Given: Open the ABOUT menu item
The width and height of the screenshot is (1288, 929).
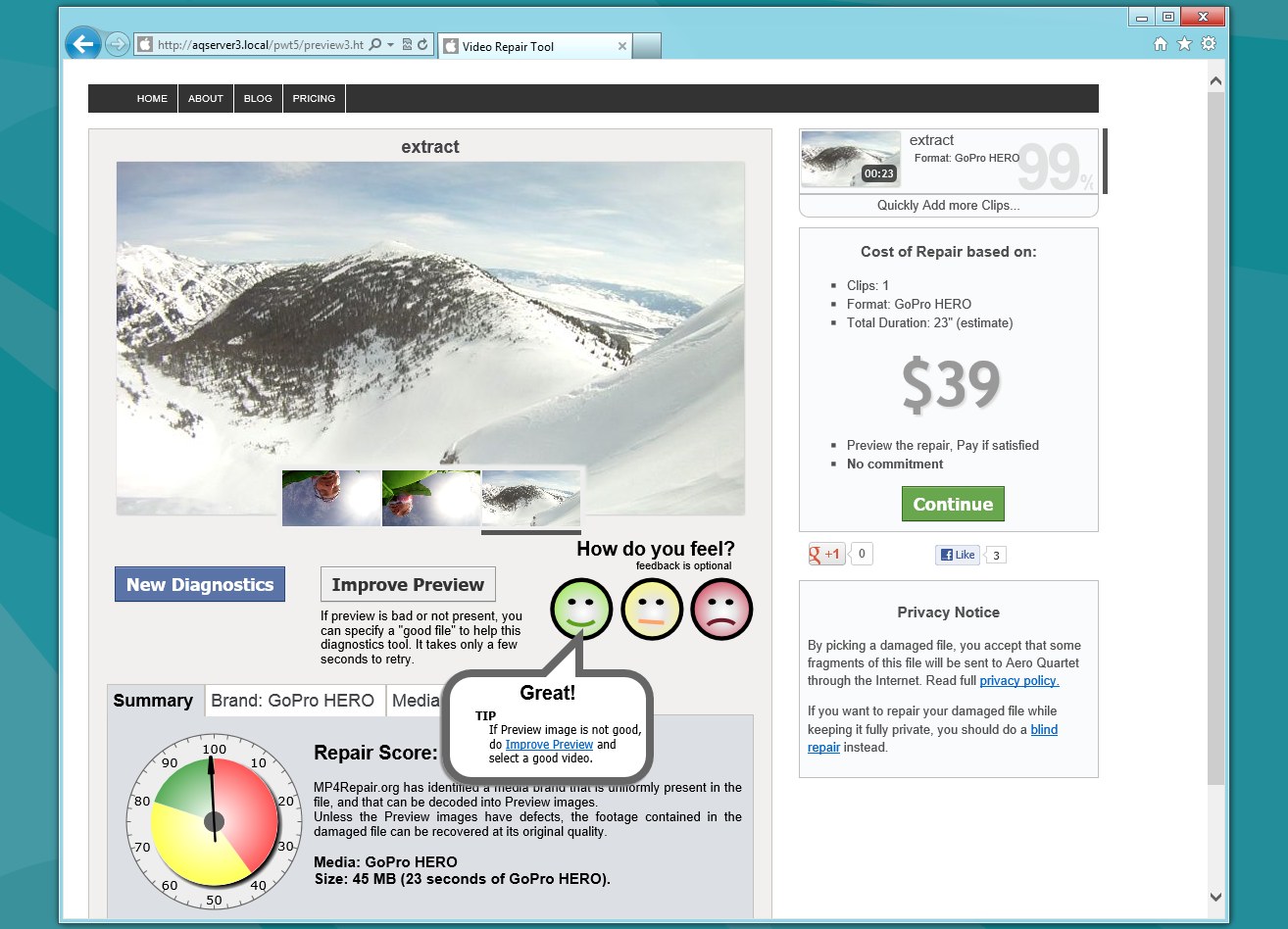Looking at the screenshot, I should click(x=206, y=99).
